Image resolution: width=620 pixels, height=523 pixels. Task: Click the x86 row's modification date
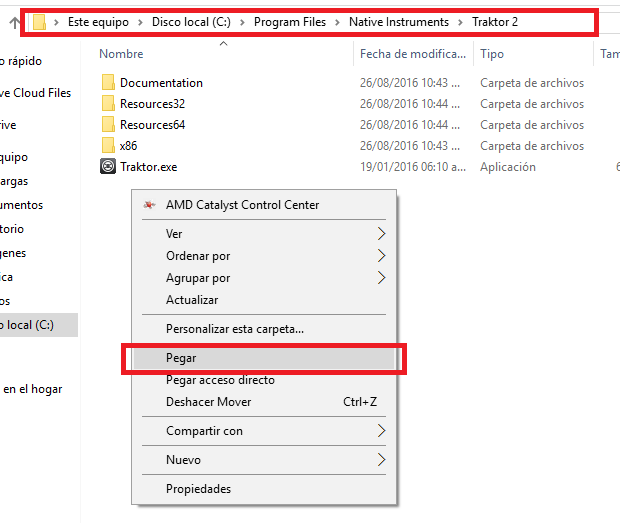tap(410, 145)
